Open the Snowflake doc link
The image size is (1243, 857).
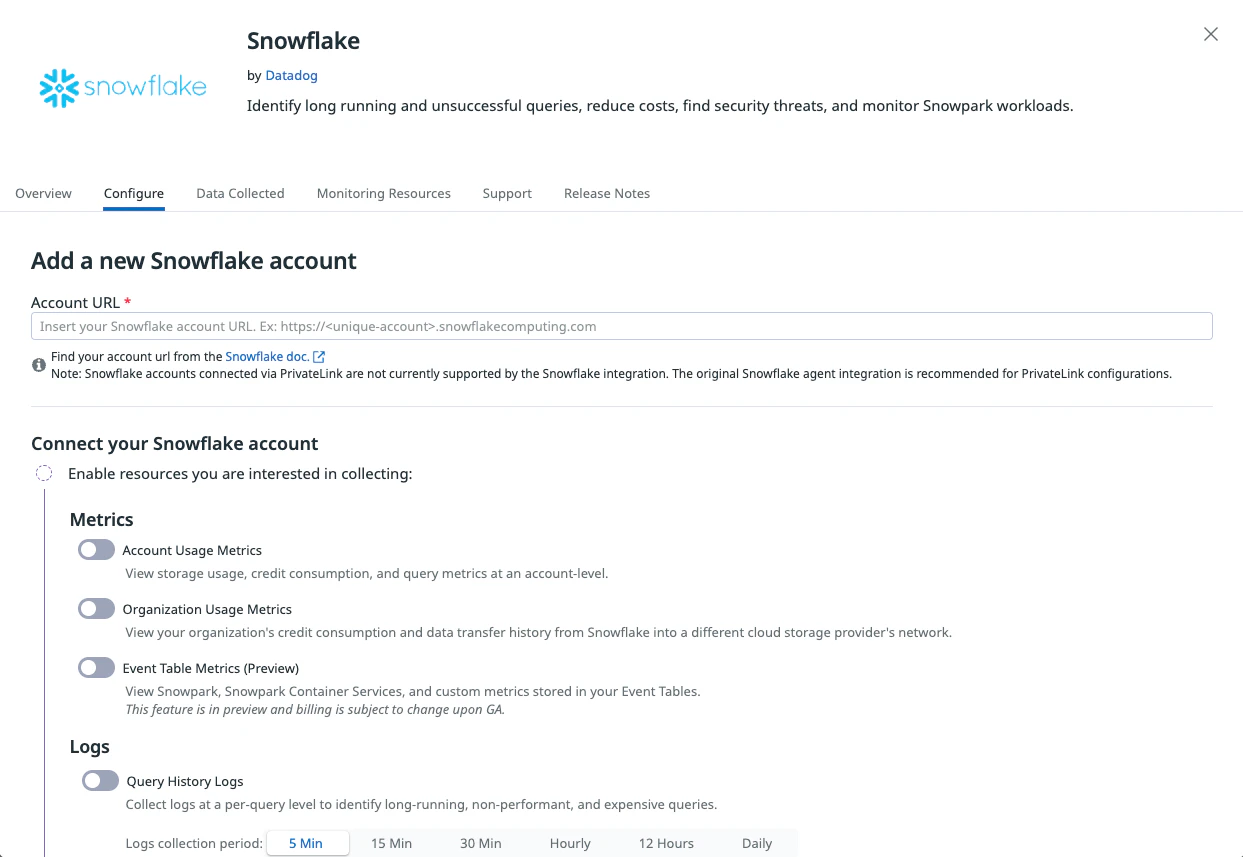(267, 357)
